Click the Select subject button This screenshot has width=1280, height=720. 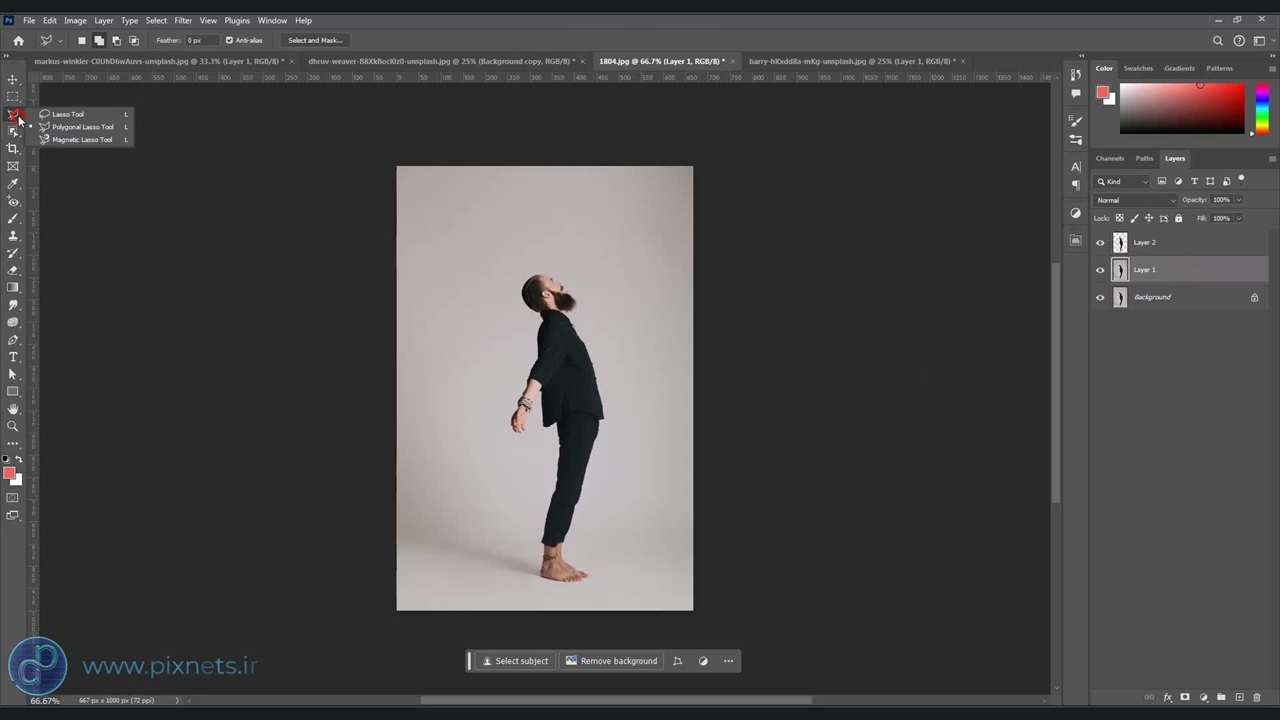515,661
